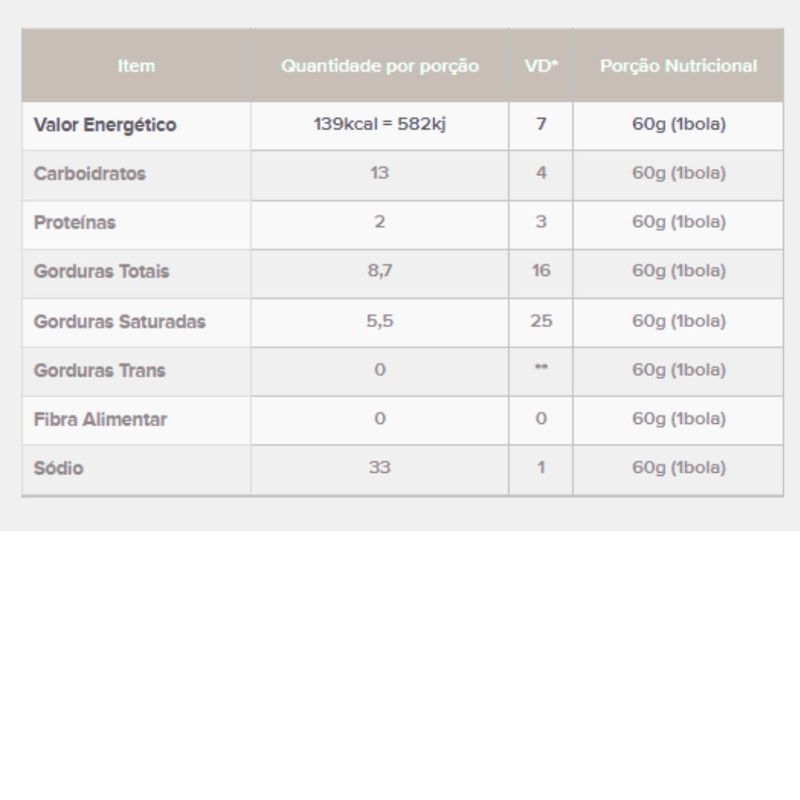Select the Gorduras Saturadas row label
This screenshot has width=800, height=800.
[x=119, y=322]
